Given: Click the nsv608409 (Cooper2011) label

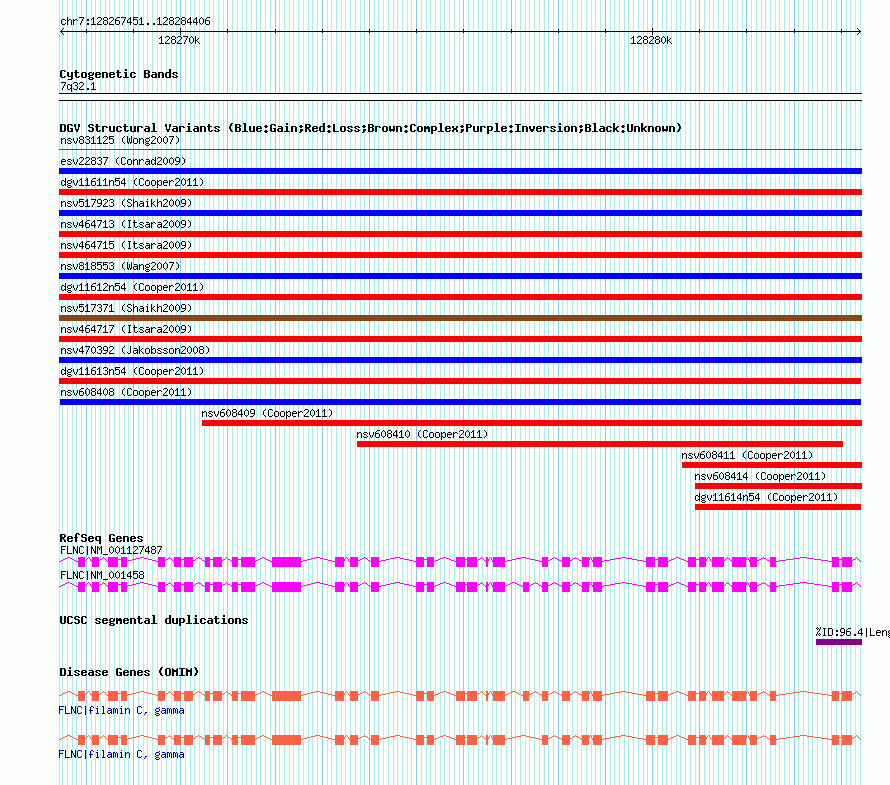Looking at the screenshot, I should click(267, 413).
